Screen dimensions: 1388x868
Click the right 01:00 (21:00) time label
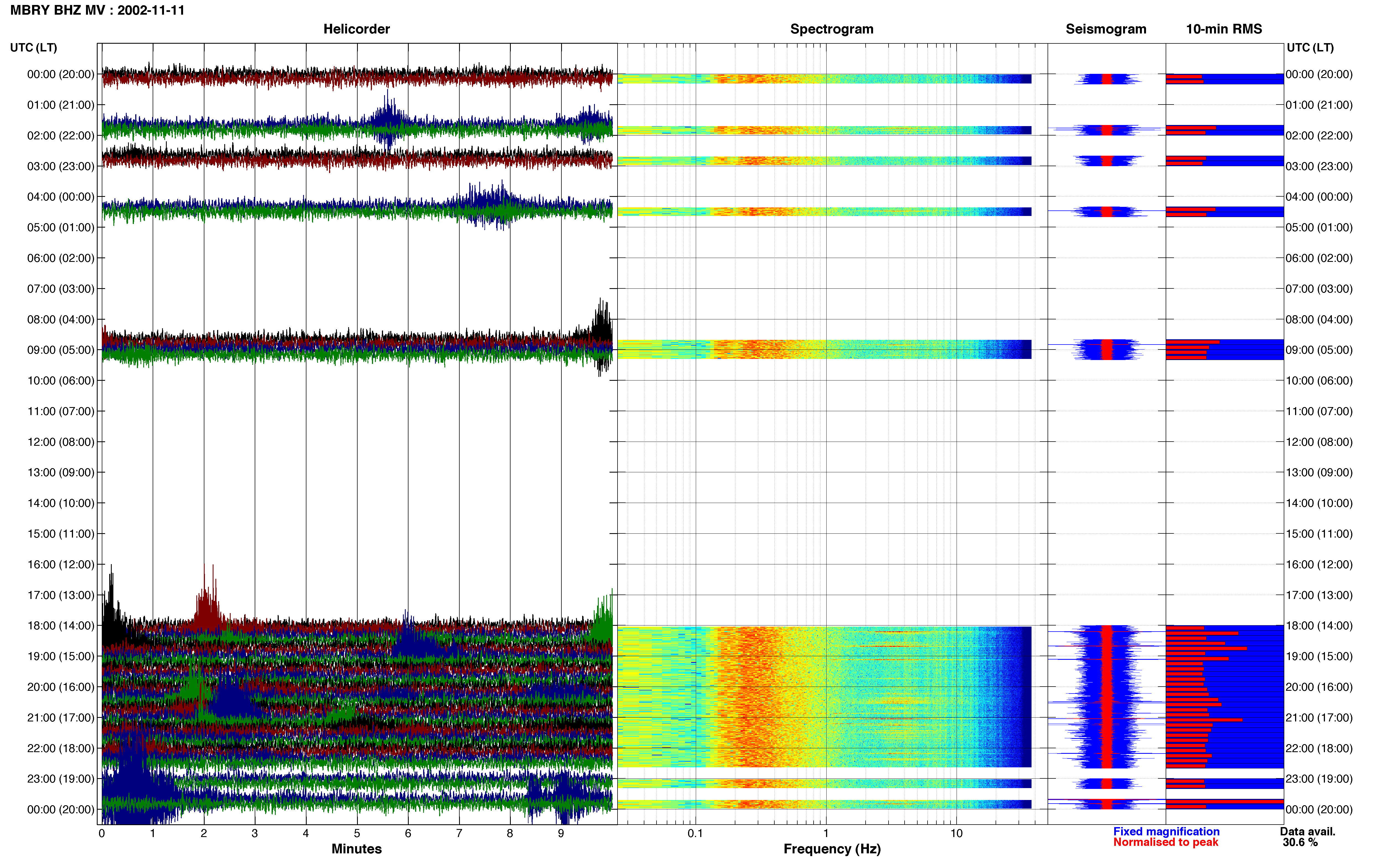(1319, 105)
